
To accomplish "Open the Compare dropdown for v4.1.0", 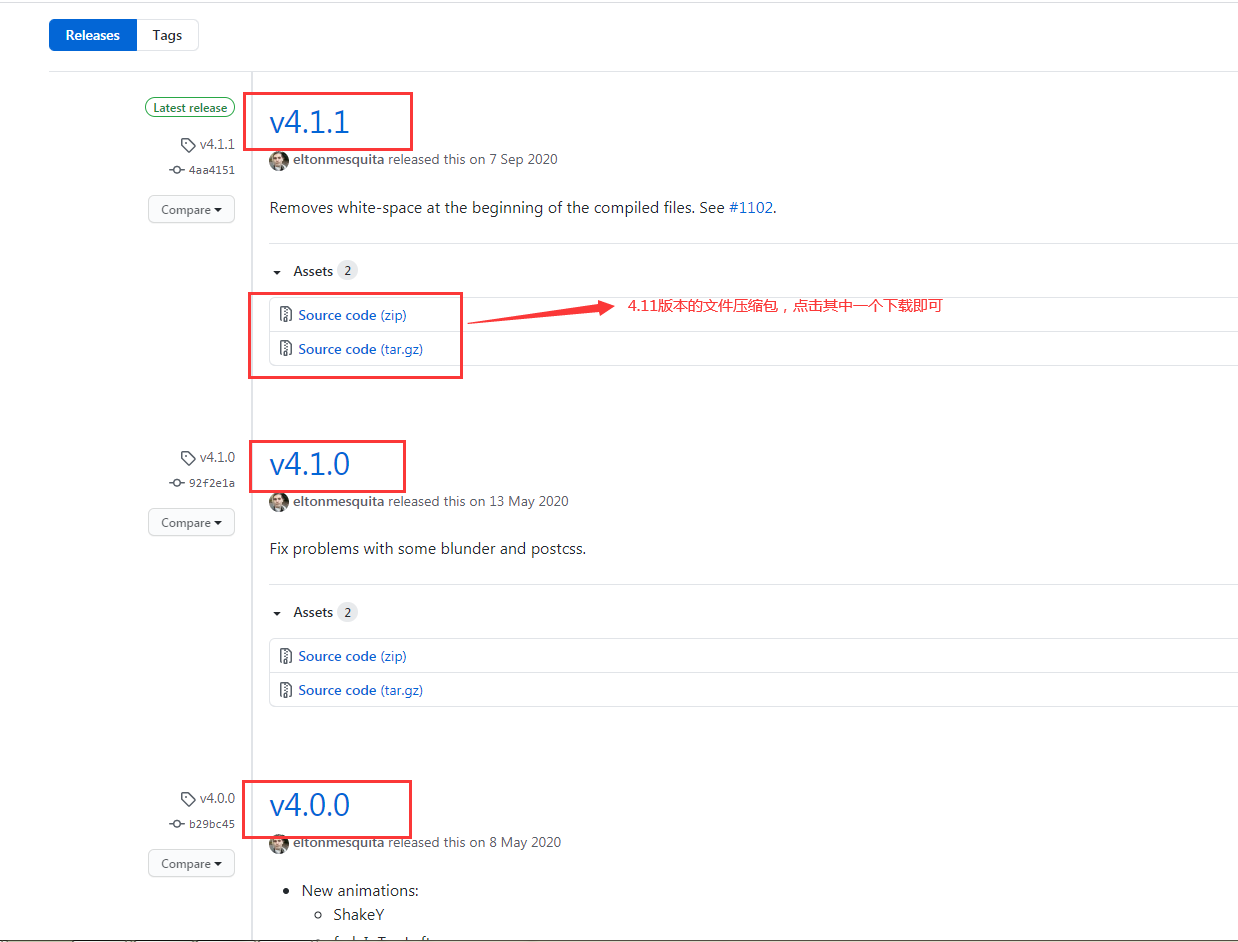I will pos(191,523).
